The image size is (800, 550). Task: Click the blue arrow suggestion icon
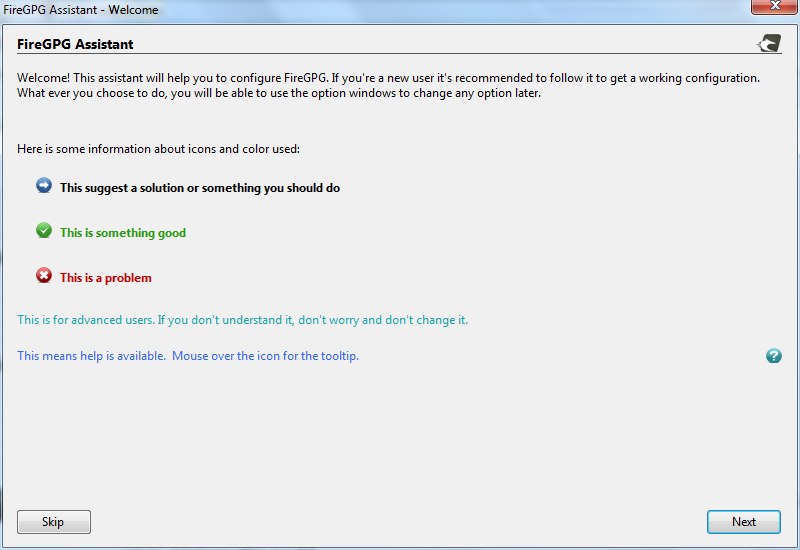click(44, 186)
